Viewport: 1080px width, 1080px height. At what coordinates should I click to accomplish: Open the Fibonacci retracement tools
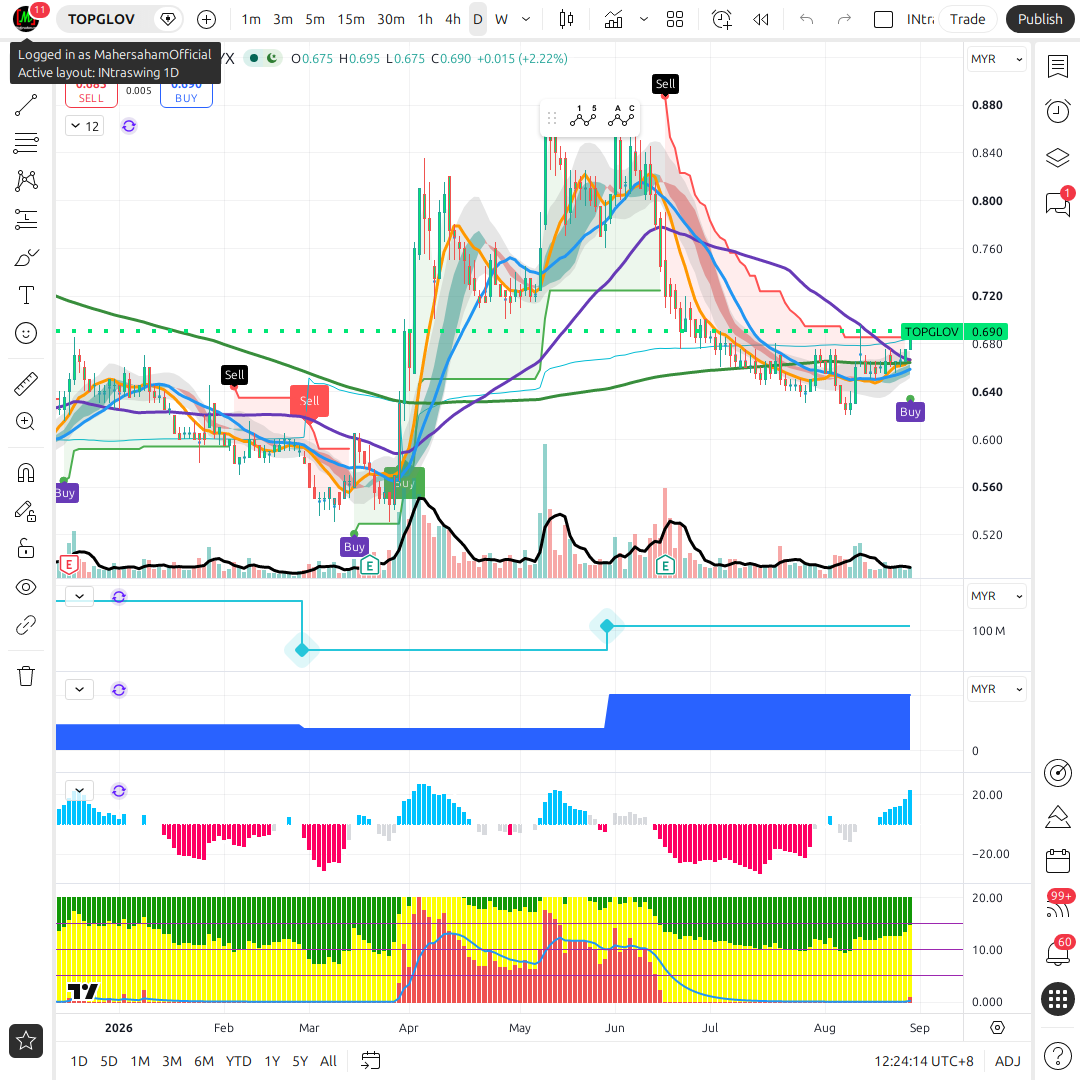(x=26, y=143)
